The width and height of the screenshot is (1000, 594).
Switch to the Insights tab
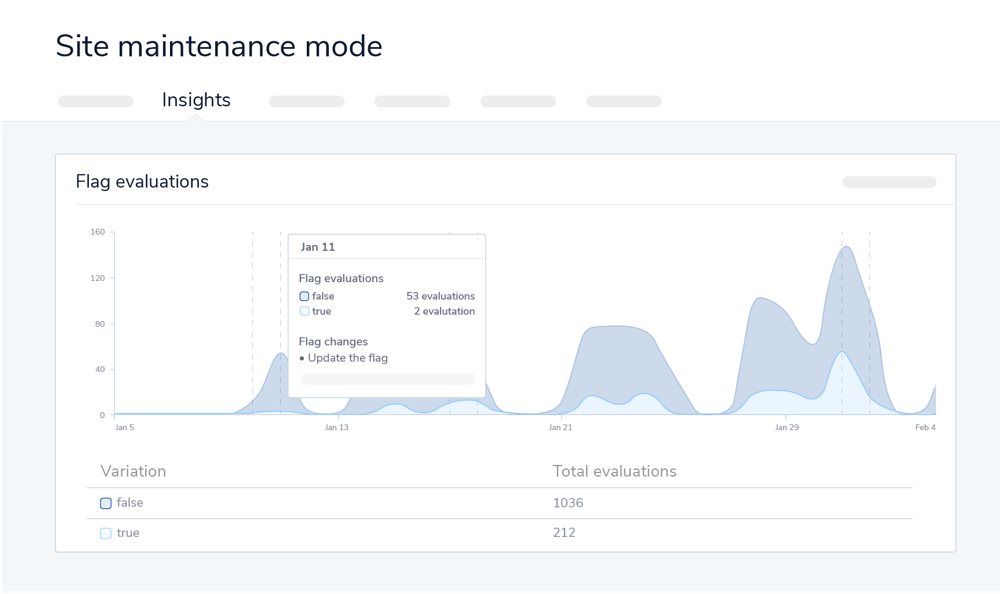tap(196, 100)
